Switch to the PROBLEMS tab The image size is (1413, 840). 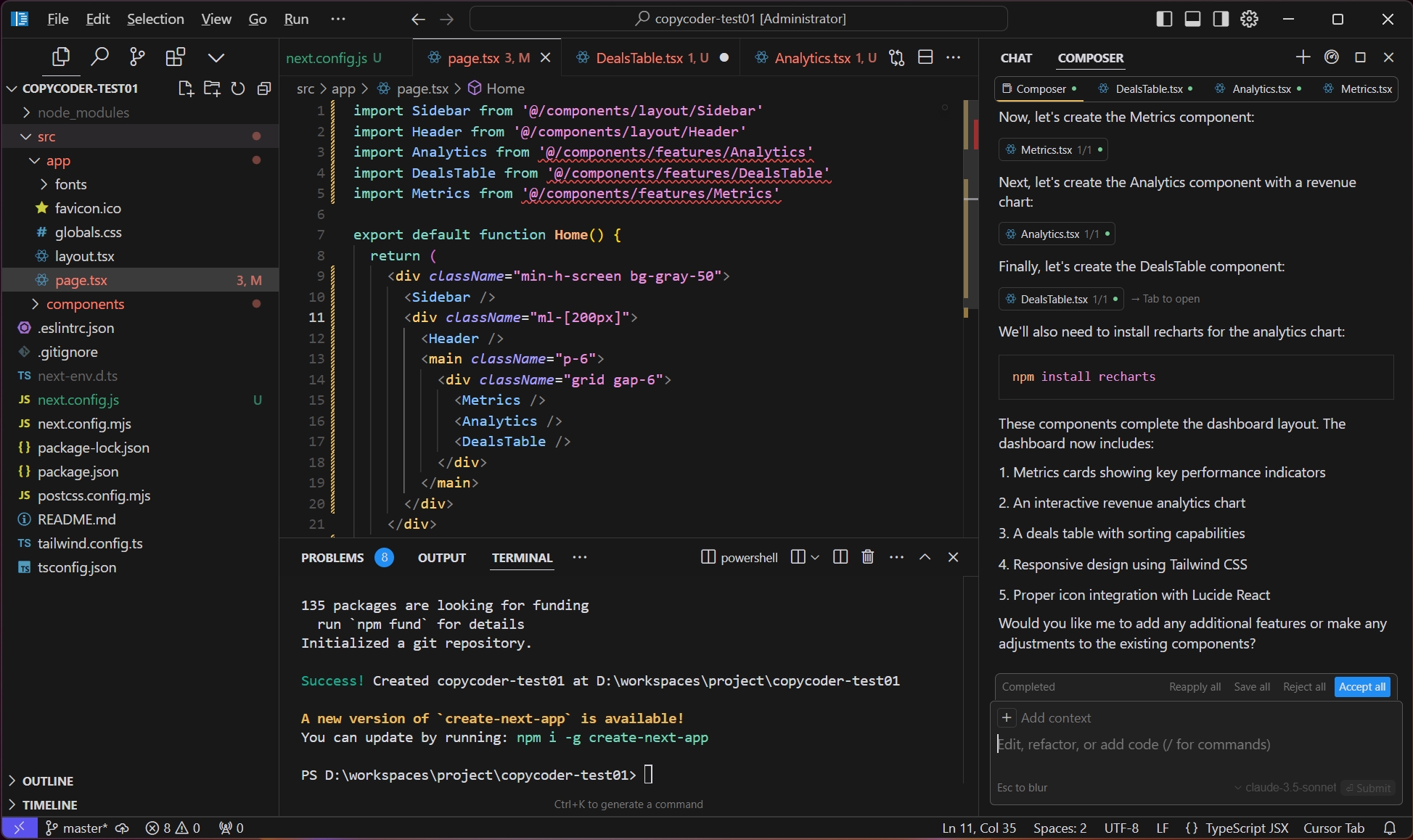point(332,558)
